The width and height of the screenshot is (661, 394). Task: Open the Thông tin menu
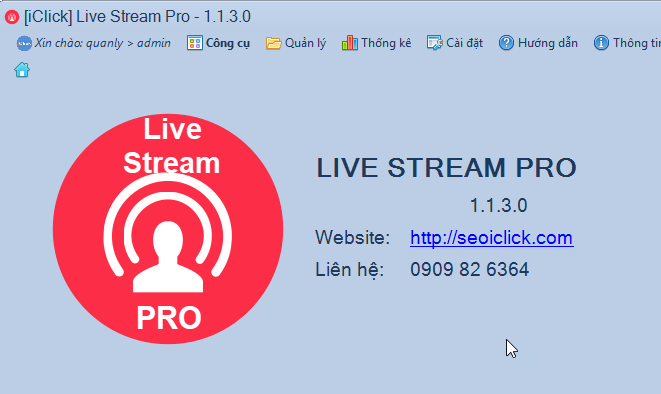pyautogui.click(x=627, y=43)
